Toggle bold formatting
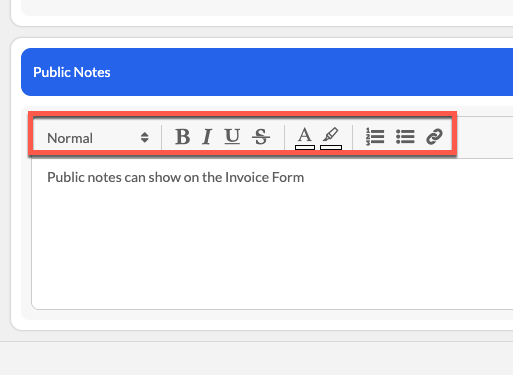Screen dimensions: 513x375 click(183, 137)
